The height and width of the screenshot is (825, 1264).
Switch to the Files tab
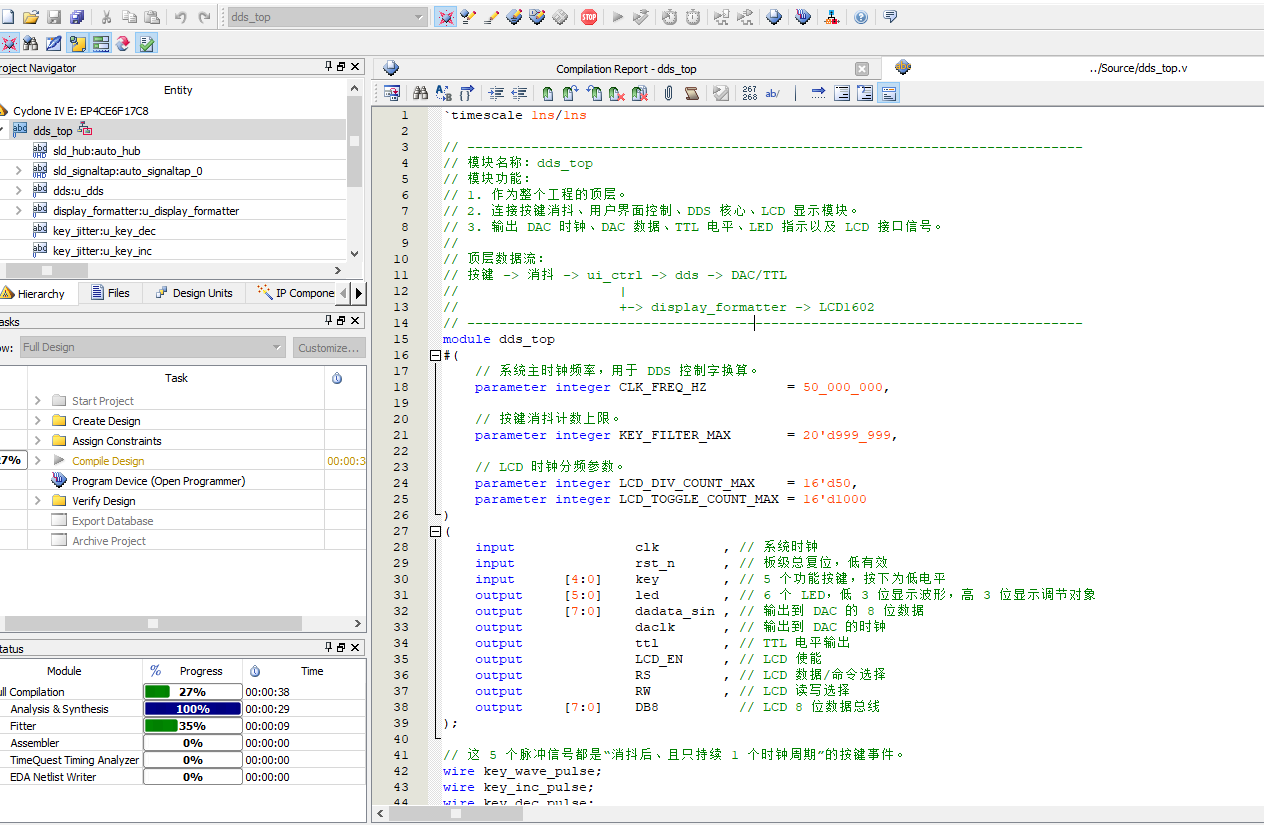pos(111,293)
